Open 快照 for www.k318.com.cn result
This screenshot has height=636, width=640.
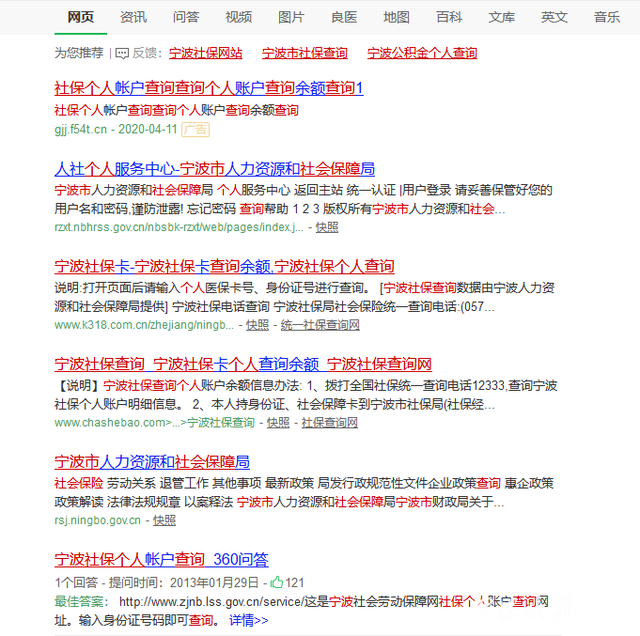(258, 325)
